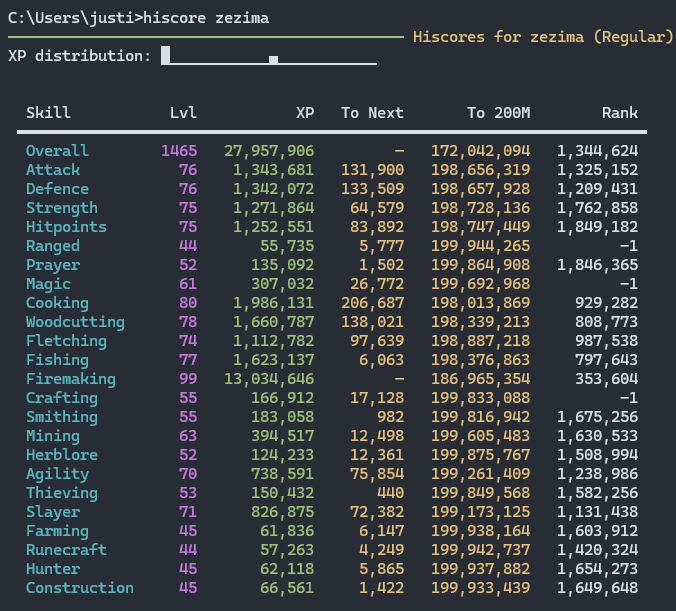Image resolution: width=676 pixels, height=611 pixels.
Task: Click Hitpoints To 200M value 198,747,449
Action: coord(481,227)
